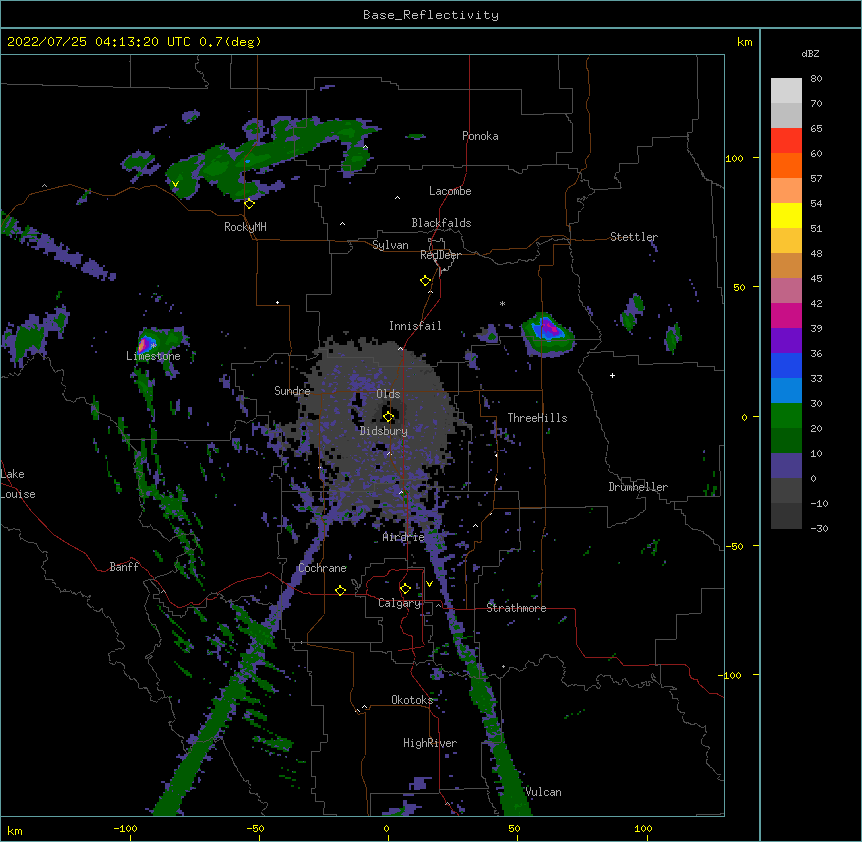This screenshot has height=842, width=862.
Task: Click the -50 tick on the vertical axis
Action: (x=734, y=546)
